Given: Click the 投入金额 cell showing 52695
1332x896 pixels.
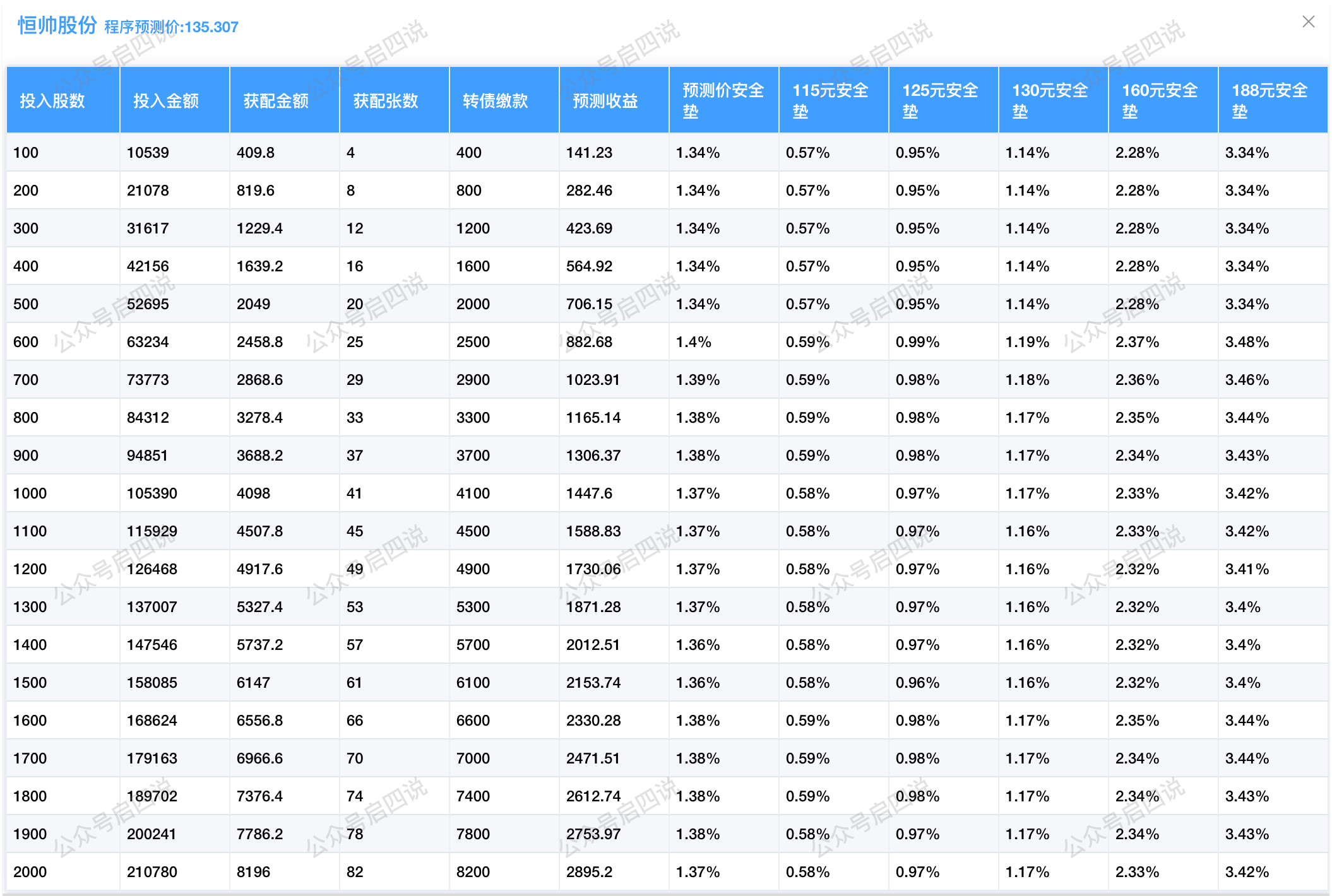Looking at the screenshot, I should tap(148, 304).
